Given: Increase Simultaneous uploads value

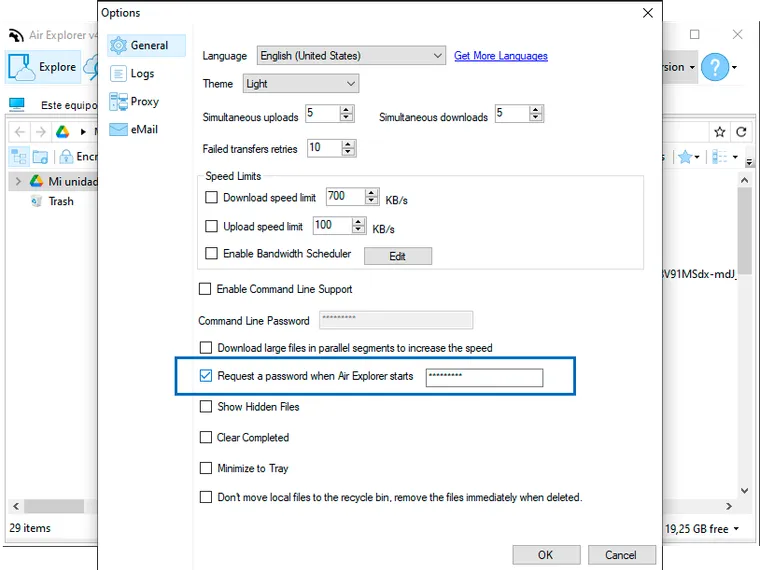Looking at the screenshot, I should pos(346,110).
